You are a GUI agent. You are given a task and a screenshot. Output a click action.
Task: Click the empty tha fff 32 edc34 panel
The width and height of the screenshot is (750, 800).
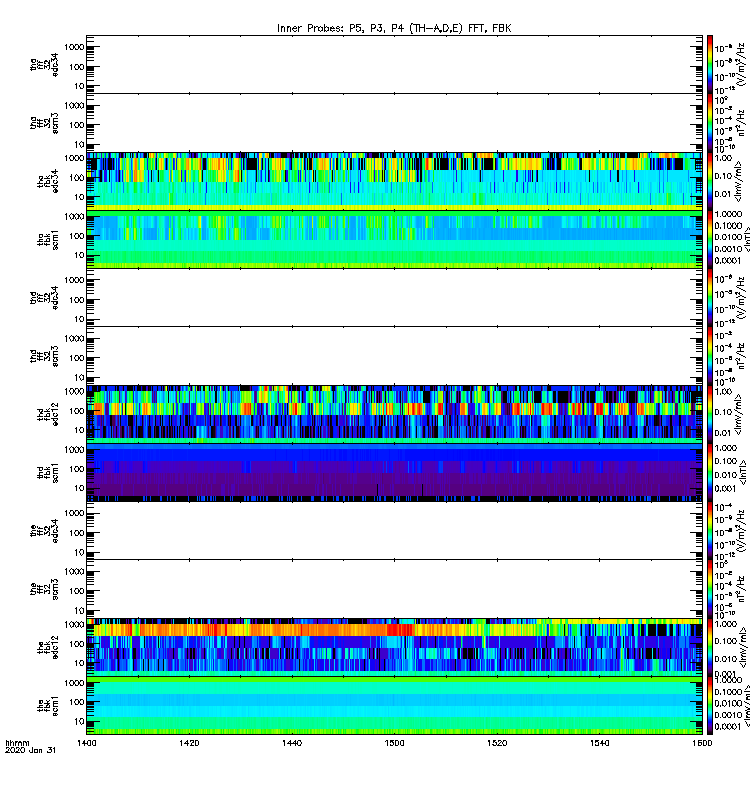tap(394, 64)
